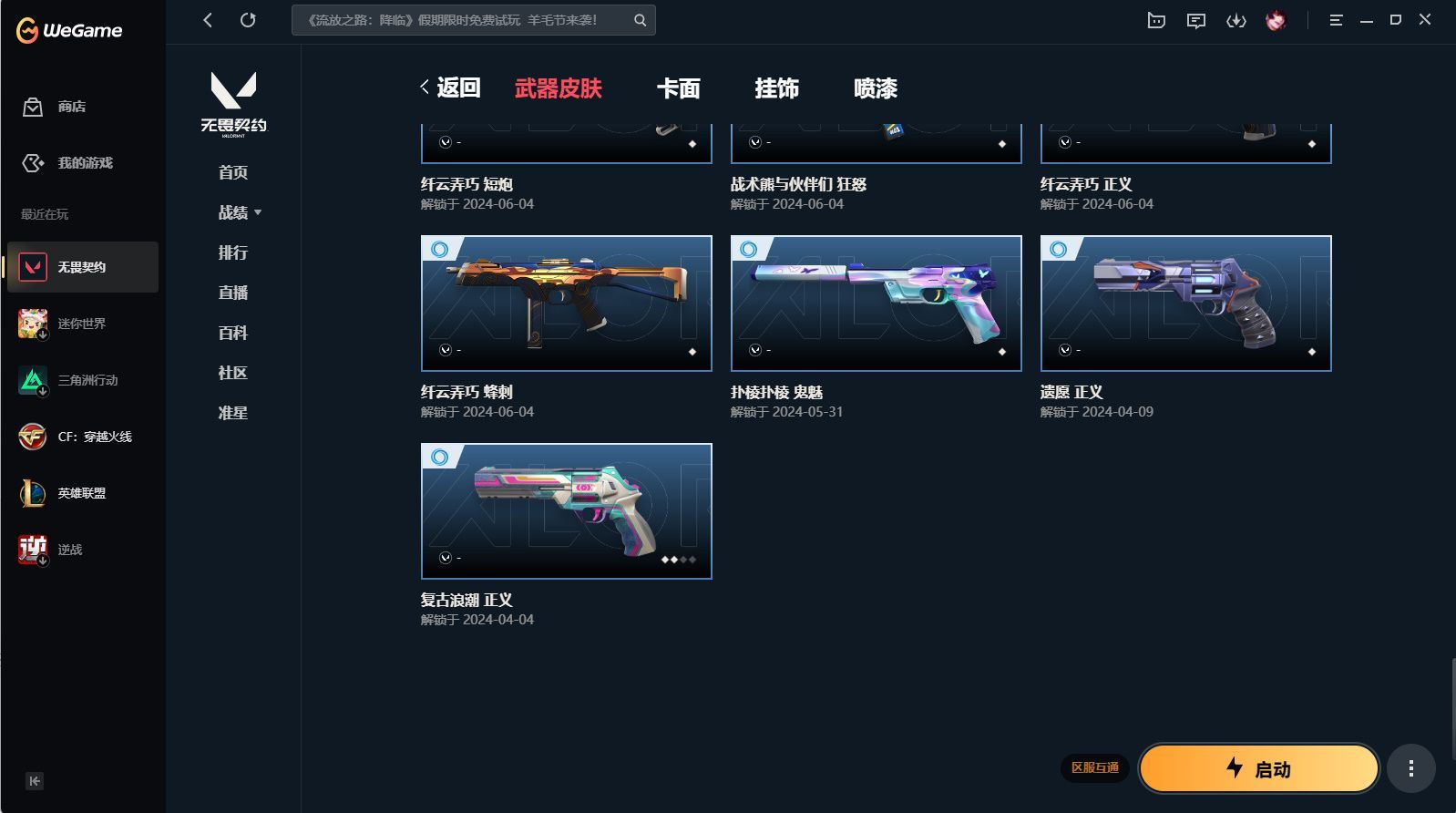Switch to the 喷漆 tab
This screenshot has width=1456, height=813.
tap(876, 88)
